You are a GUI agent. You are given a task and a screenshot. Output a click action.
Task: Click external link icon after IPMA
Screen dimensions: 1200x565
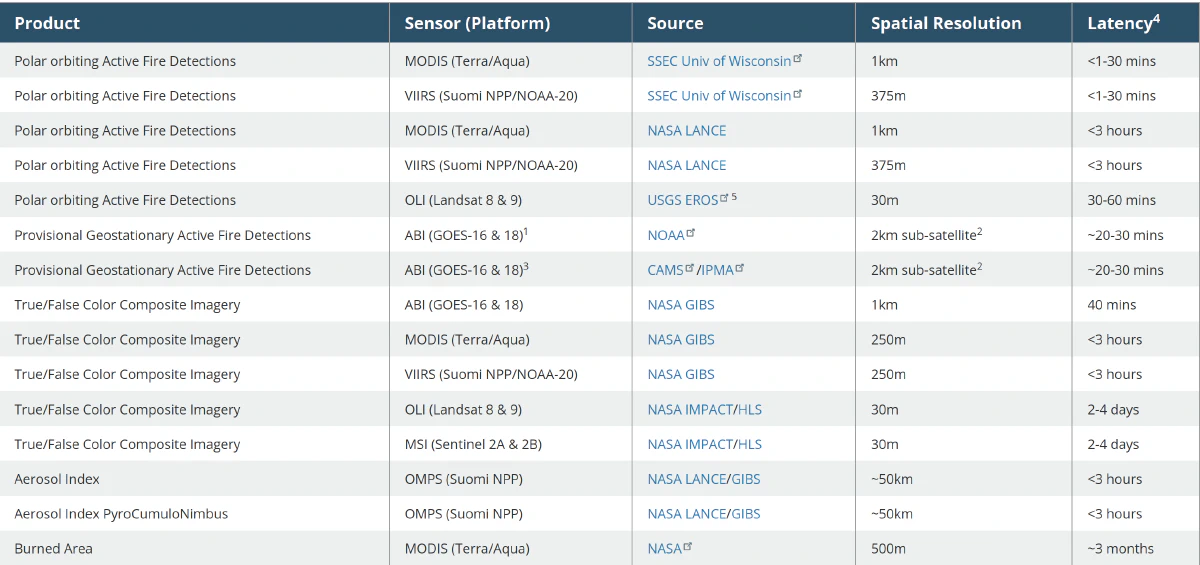[x=740, y=268]
